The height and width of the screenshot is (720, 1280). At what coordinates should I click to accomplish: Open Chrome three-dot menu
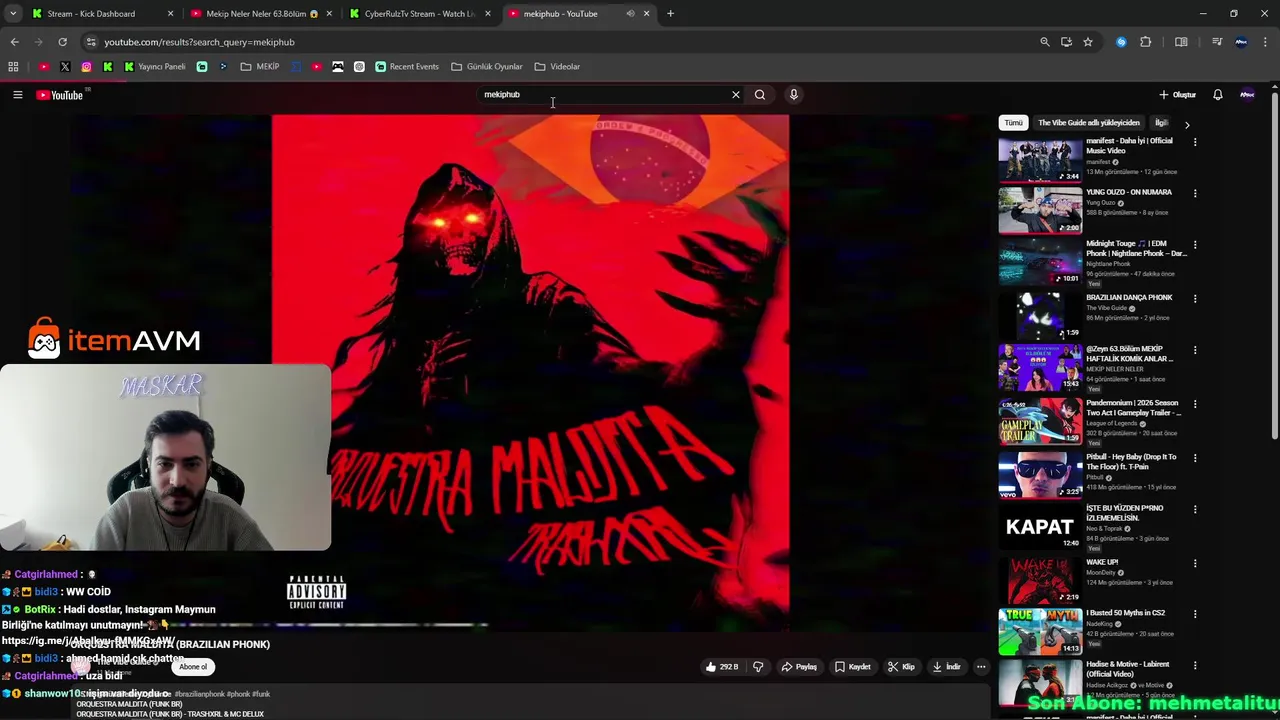pos(1266,42)
